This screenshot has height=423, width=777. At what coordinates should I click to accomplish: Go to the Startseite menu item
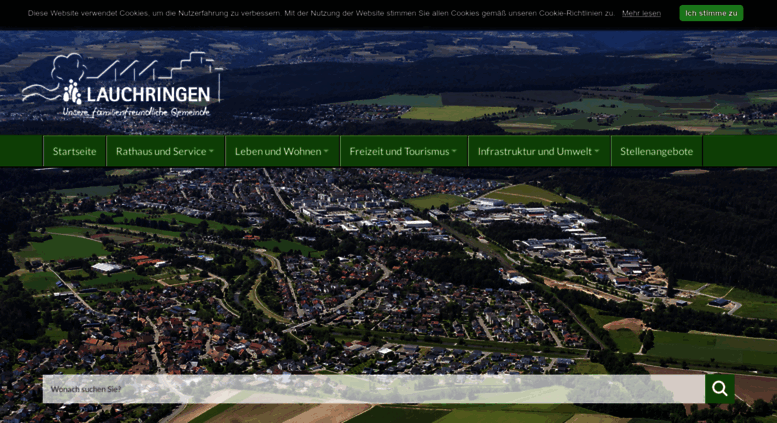pos(74,151)
